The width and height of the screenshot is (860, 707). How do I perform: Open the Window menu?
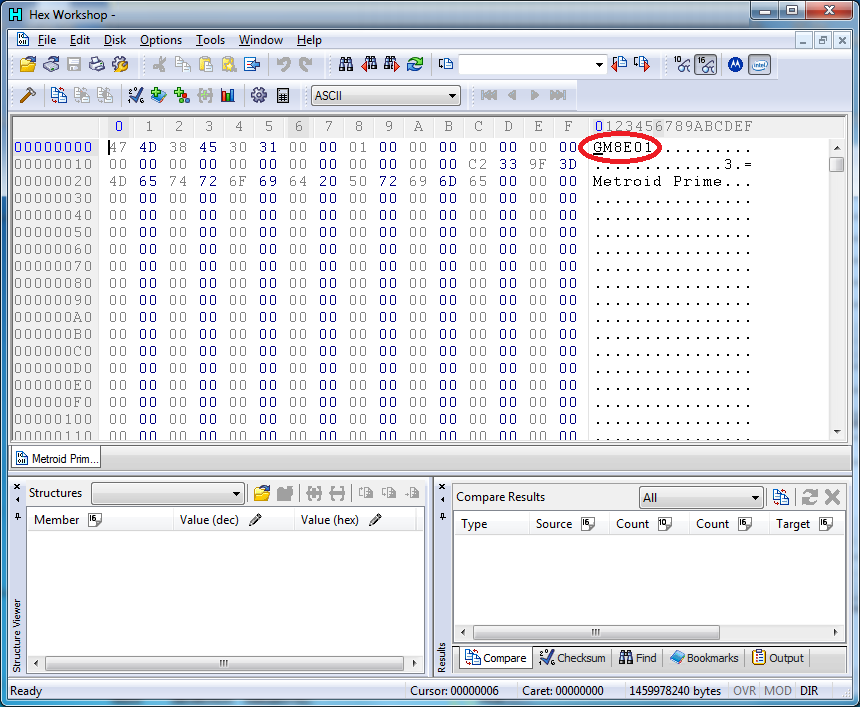pyautogui.click(x=261, y=40)
